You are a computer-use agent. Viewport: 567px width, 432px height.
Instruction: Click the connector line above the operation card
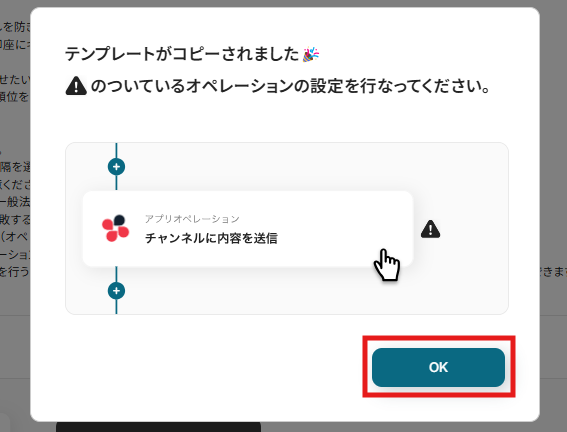pos(116,183)
